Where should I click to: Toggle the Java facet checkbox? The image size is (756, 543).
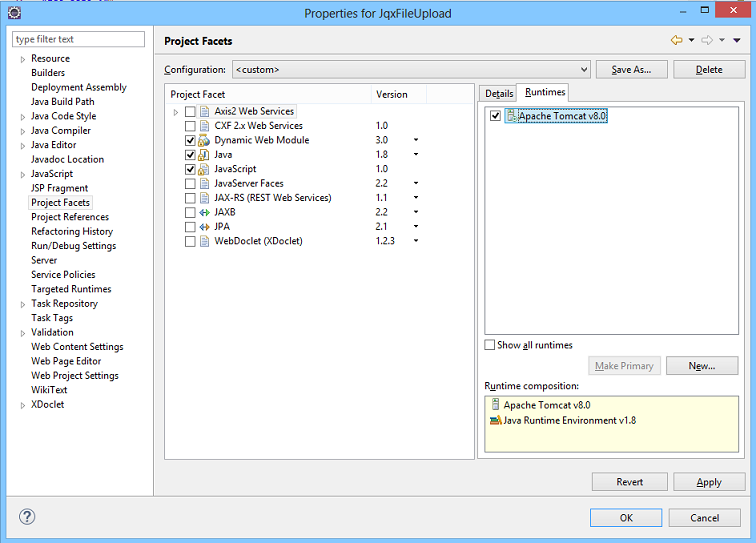(190, 155)
